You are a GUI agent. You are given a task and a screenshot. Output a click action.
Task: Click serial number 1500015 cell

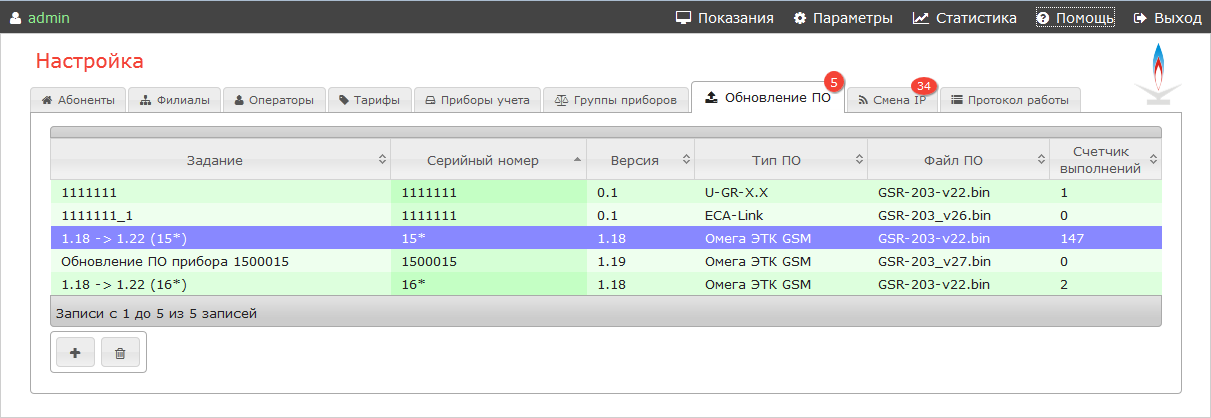pyautogui.click(x=489, y=261)
